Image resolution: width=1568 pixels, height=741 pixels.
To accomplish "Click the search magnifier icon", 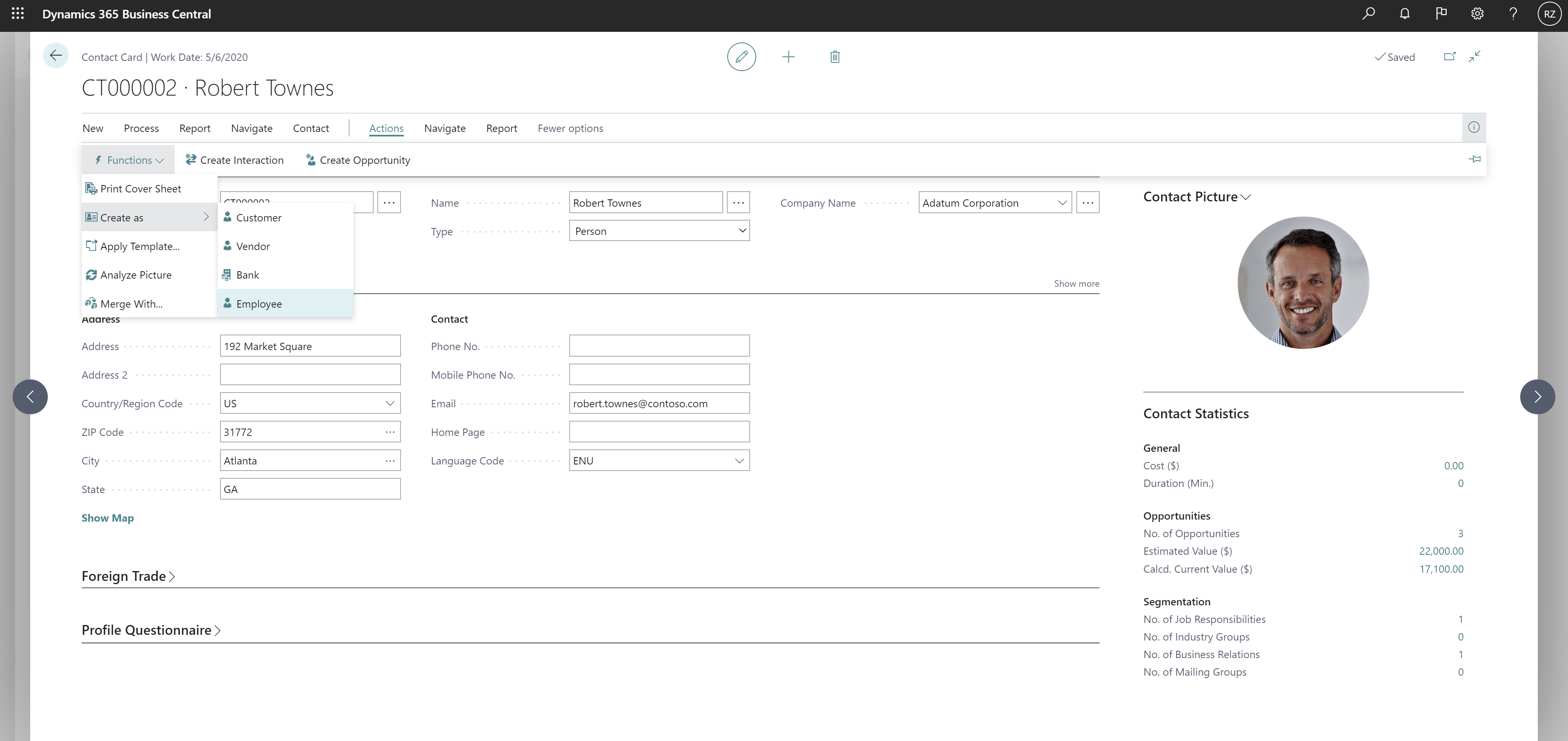I will 1368,13.
